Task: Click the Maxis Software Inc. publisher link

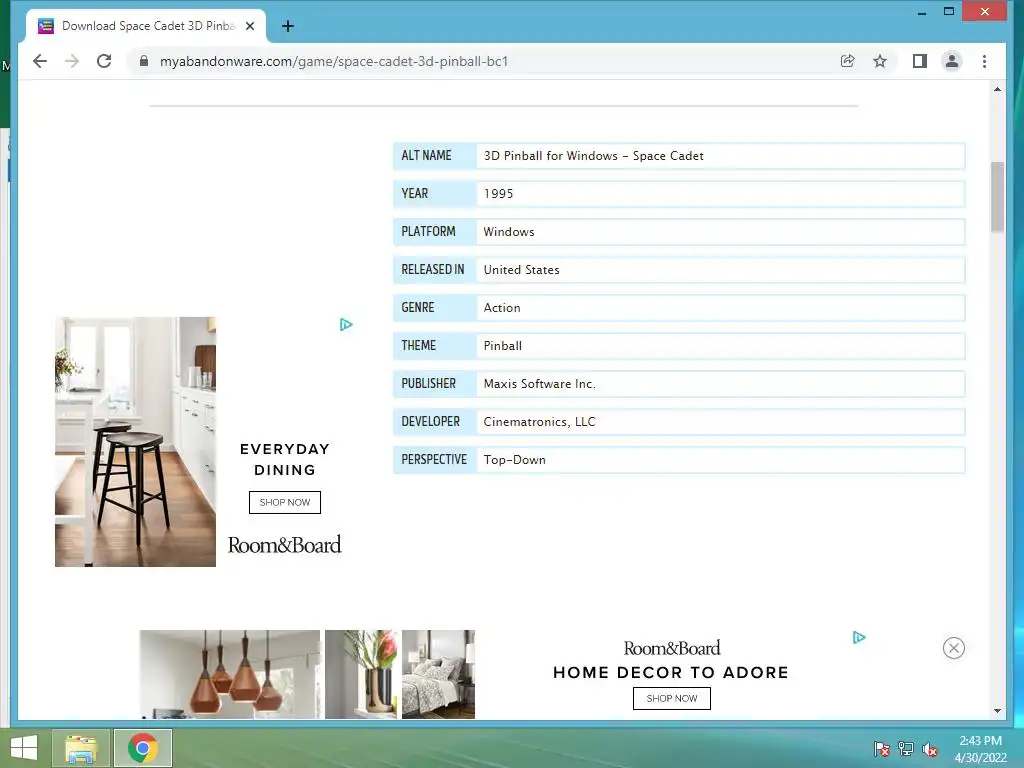Action: [539, 383]
